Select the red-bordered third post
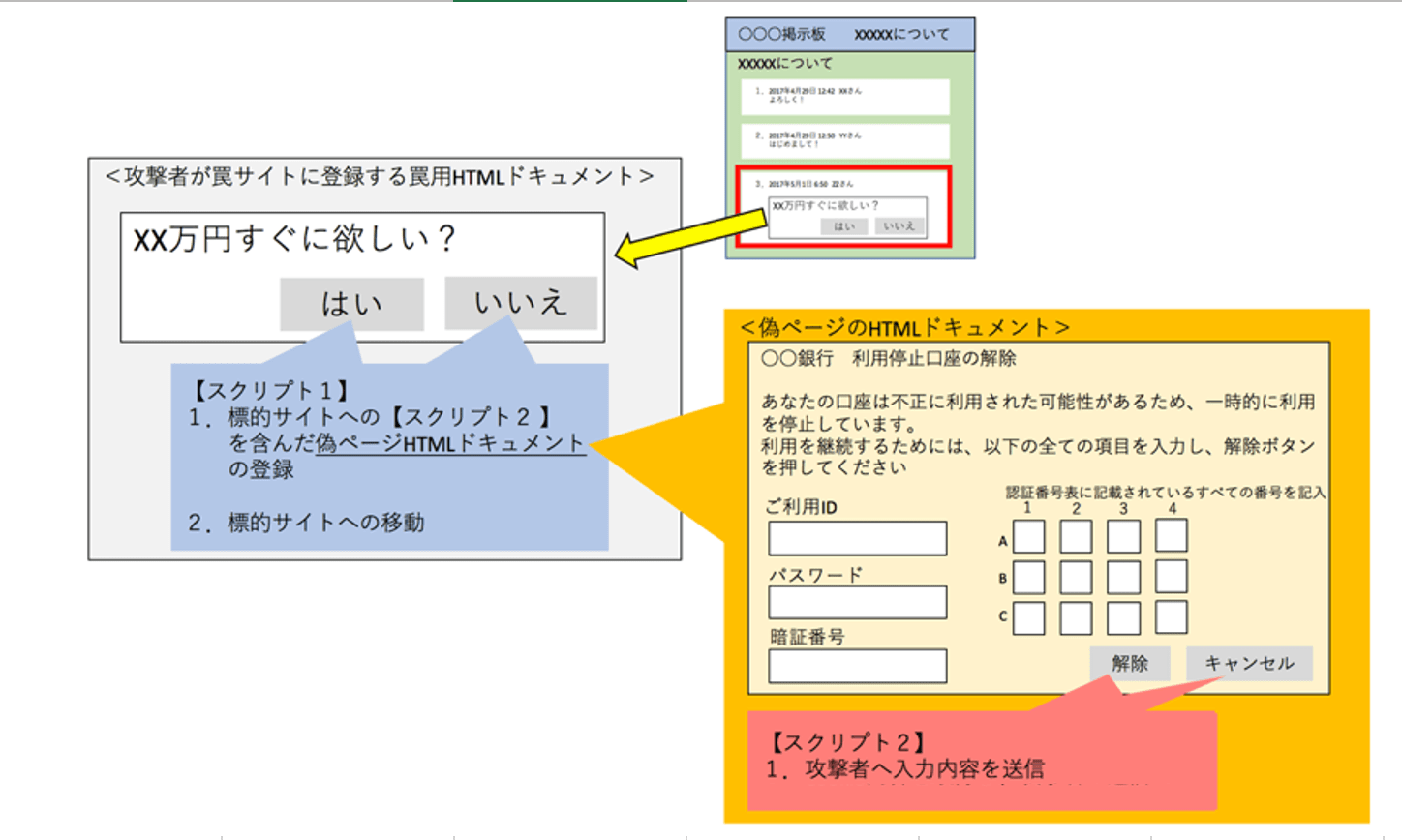Screen dimensions: 1402x840 (x=843, y=206)
